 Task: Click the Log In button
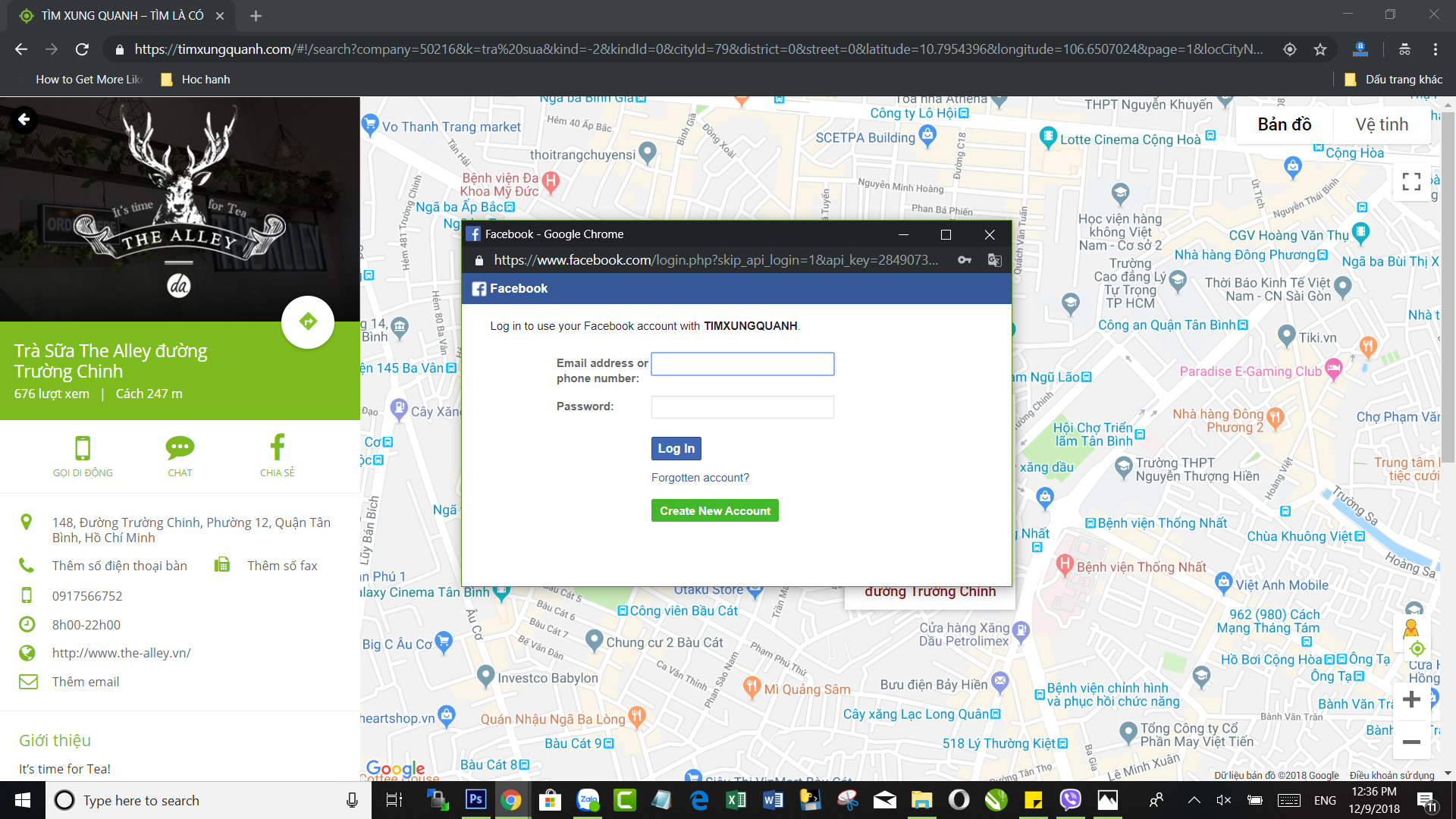click(676, 448)
